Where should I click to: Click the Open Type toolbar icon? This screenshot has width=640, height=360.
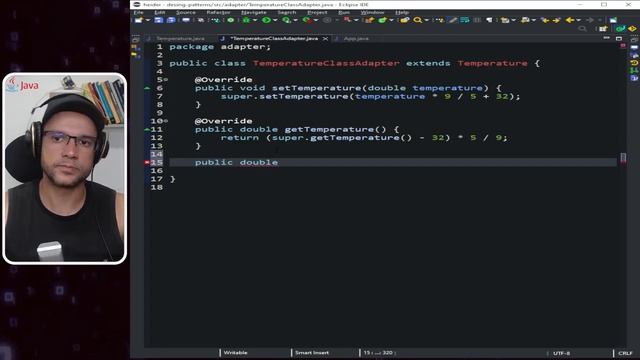point(405,20)
